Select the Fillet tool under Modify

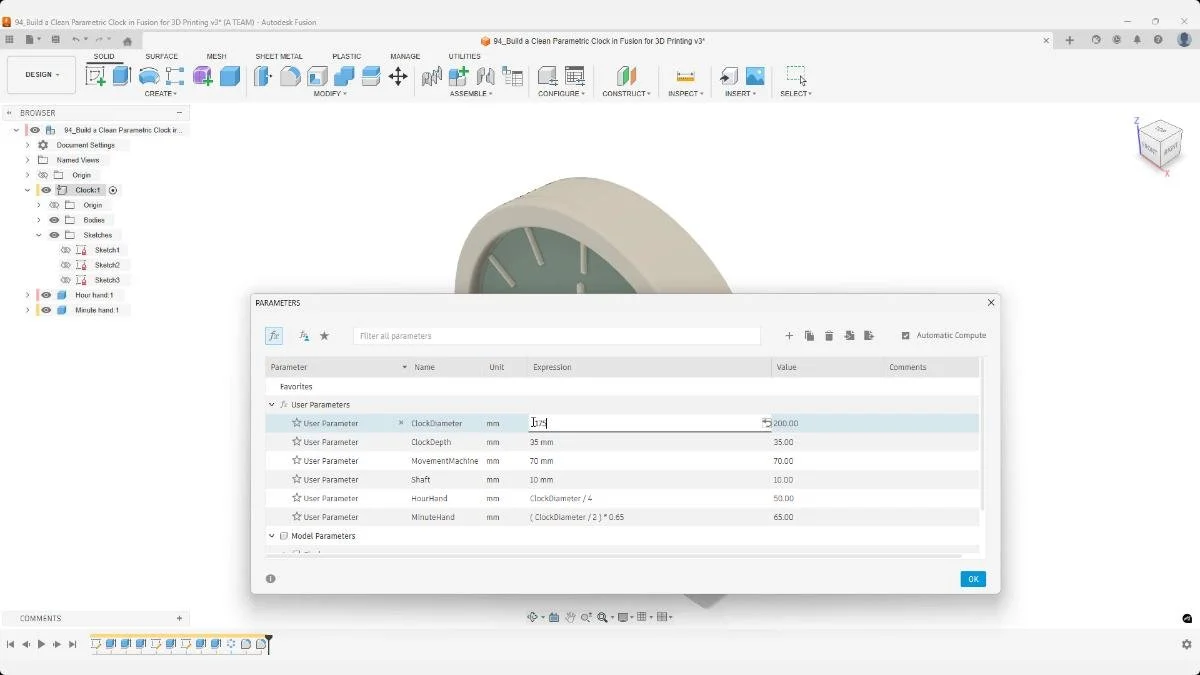[x=290, y=76]
